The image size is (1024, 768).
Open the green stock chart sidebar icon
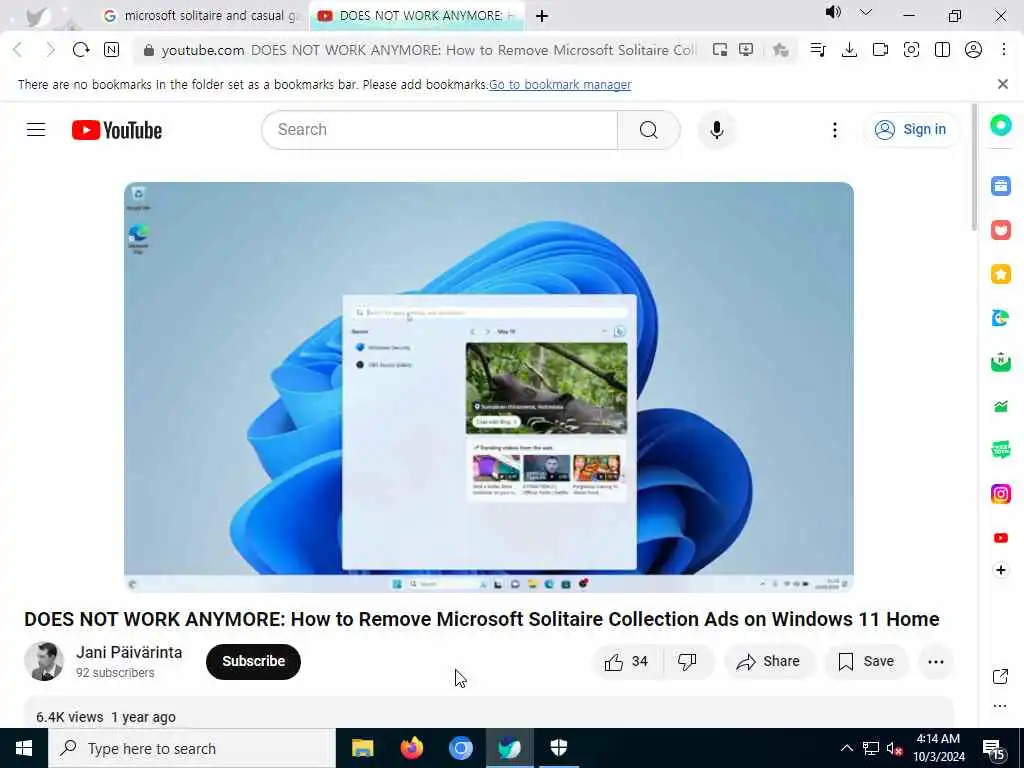(x=1000, y=406)
